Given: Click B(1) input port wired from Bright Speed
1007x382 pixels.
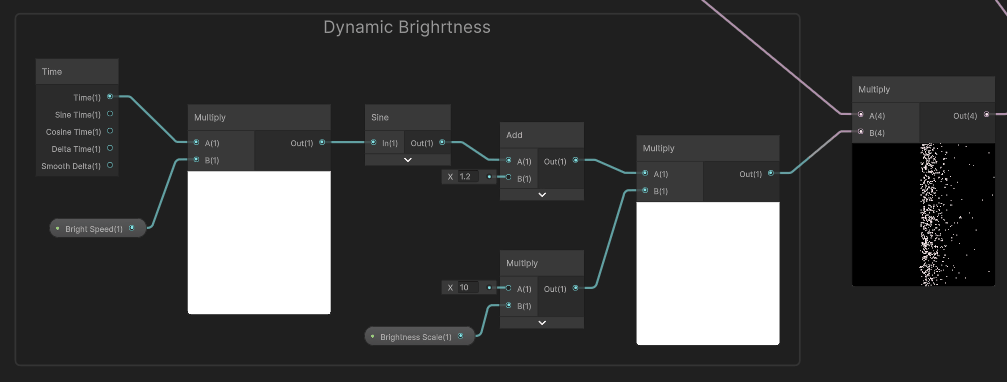Looking at the screenshot, I should coord(196,160).
